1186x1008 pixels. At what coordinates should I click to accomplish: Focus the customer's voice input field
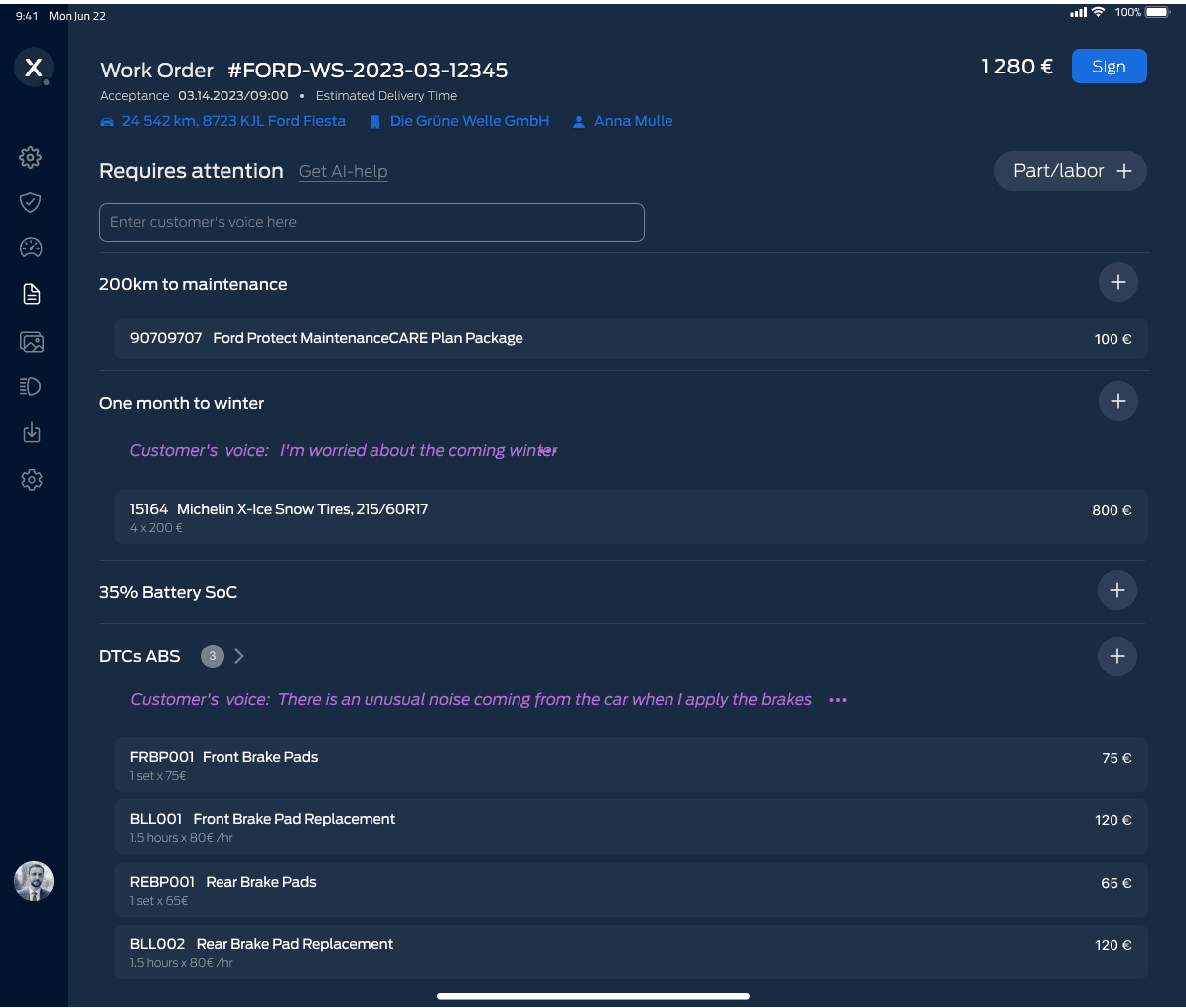[371, 222]
